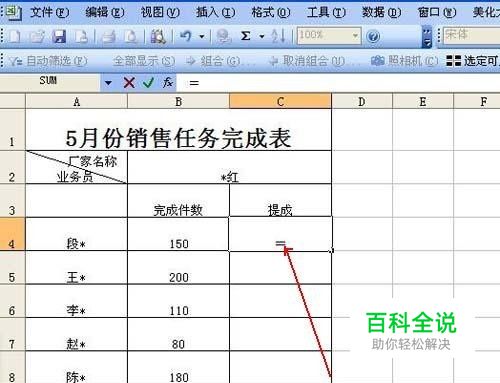Click title cell 5月份销售任务完成表
Screen dimensions: 500x383
(x=178, y=130)
